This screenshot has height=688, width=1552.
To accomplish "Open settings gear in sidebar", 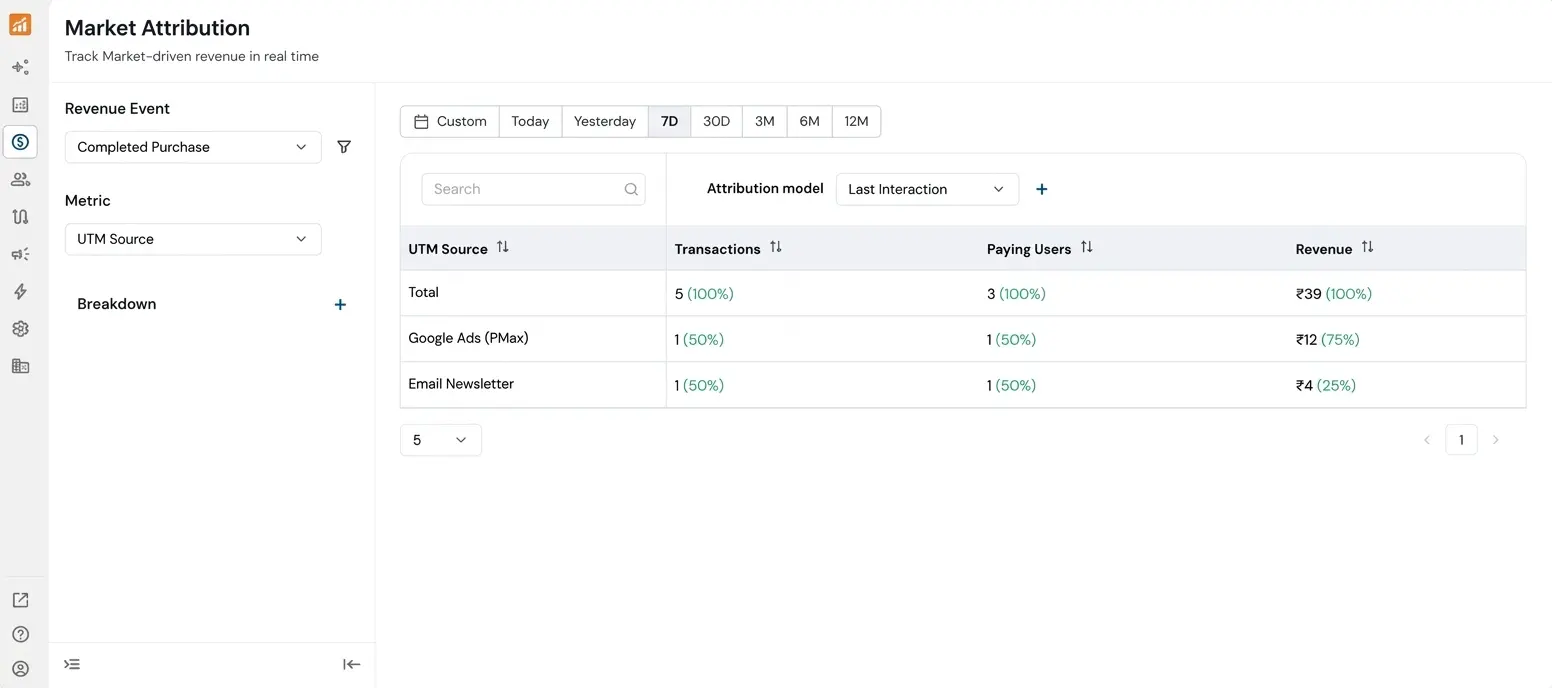I will [x=20, y=329].
